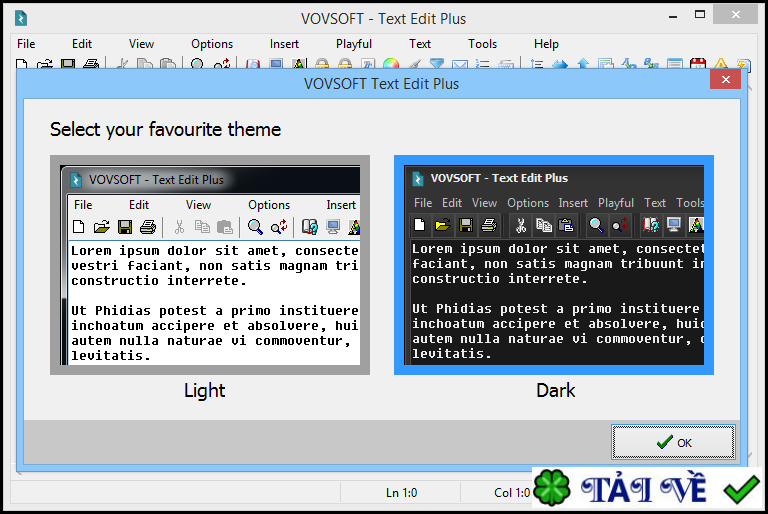The height and width of the screenshot is (514, 768).
Task: Click the lightning bolt toolbar icon
Action: [x=743, y=64]
